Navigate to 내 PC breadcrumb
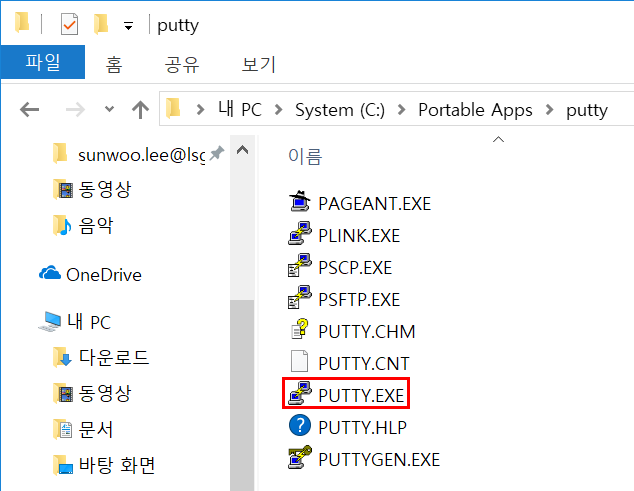Viewport: 634px width, 491px height. (240, 109)
